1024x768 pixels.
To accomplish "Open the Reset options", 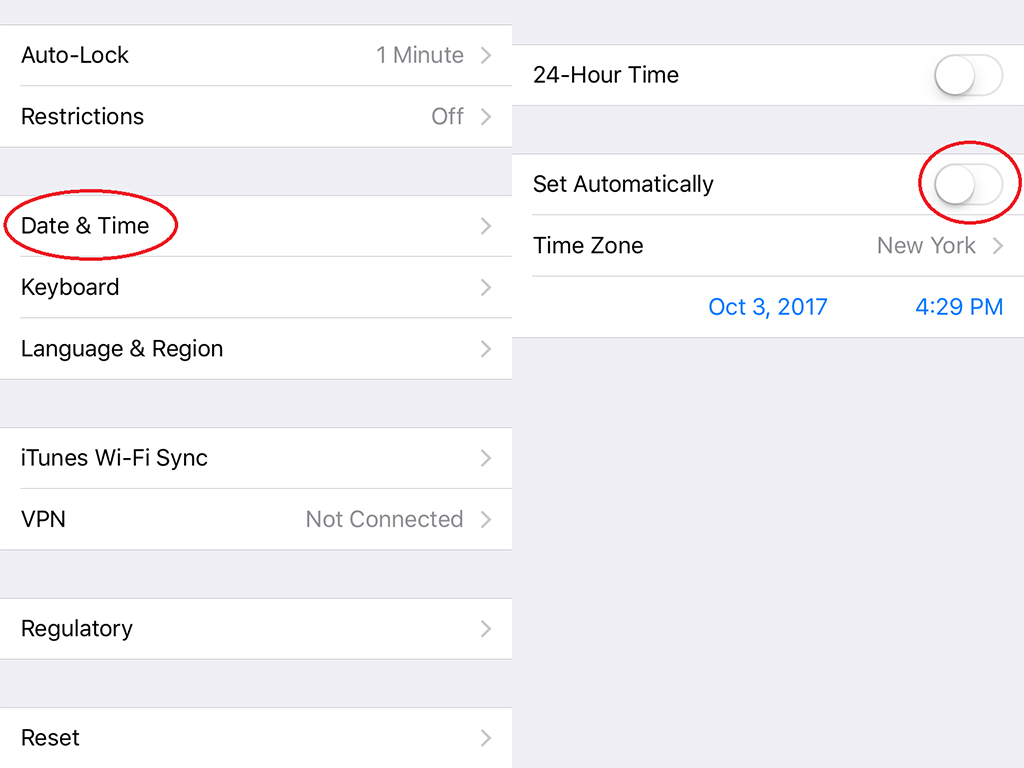I will [x=256, y=738].
